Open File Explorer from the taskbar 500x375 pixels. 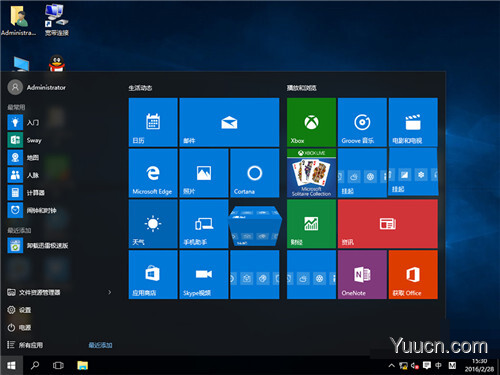82,366
